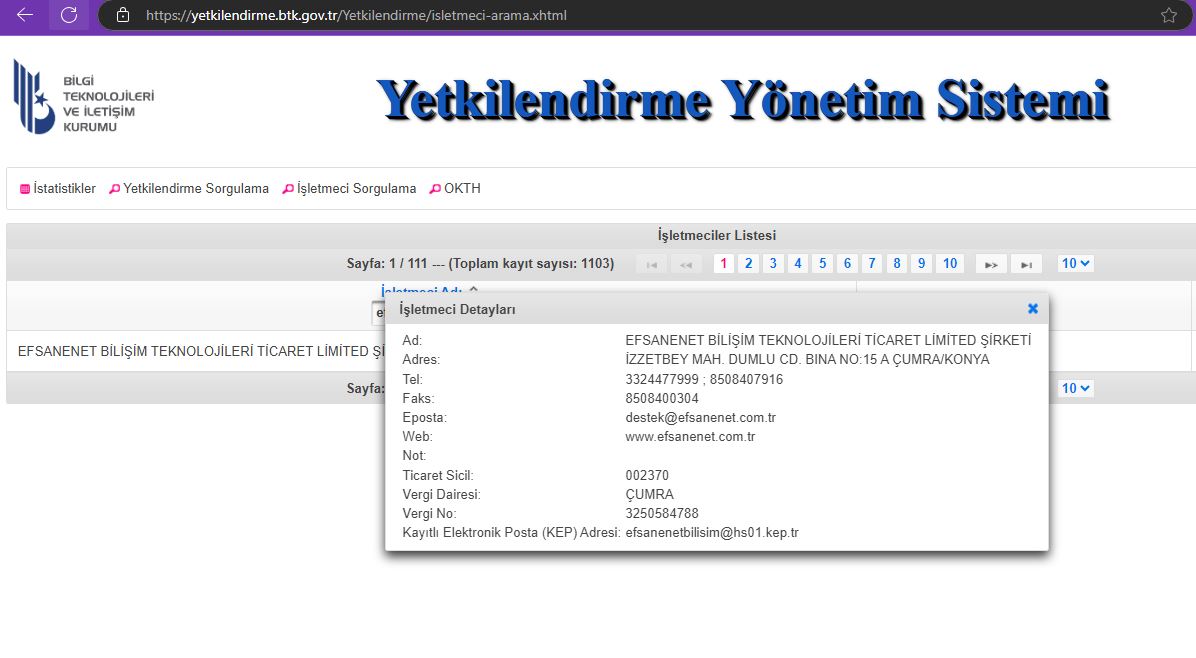Go to page 8 of results

(x=897, y=264)
